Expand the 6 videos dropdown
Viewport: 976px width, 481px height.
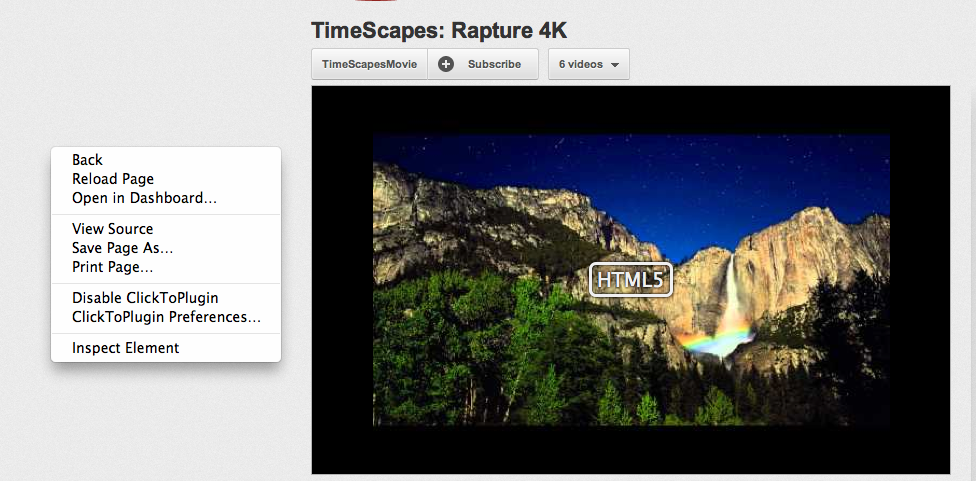pos(589,64)
